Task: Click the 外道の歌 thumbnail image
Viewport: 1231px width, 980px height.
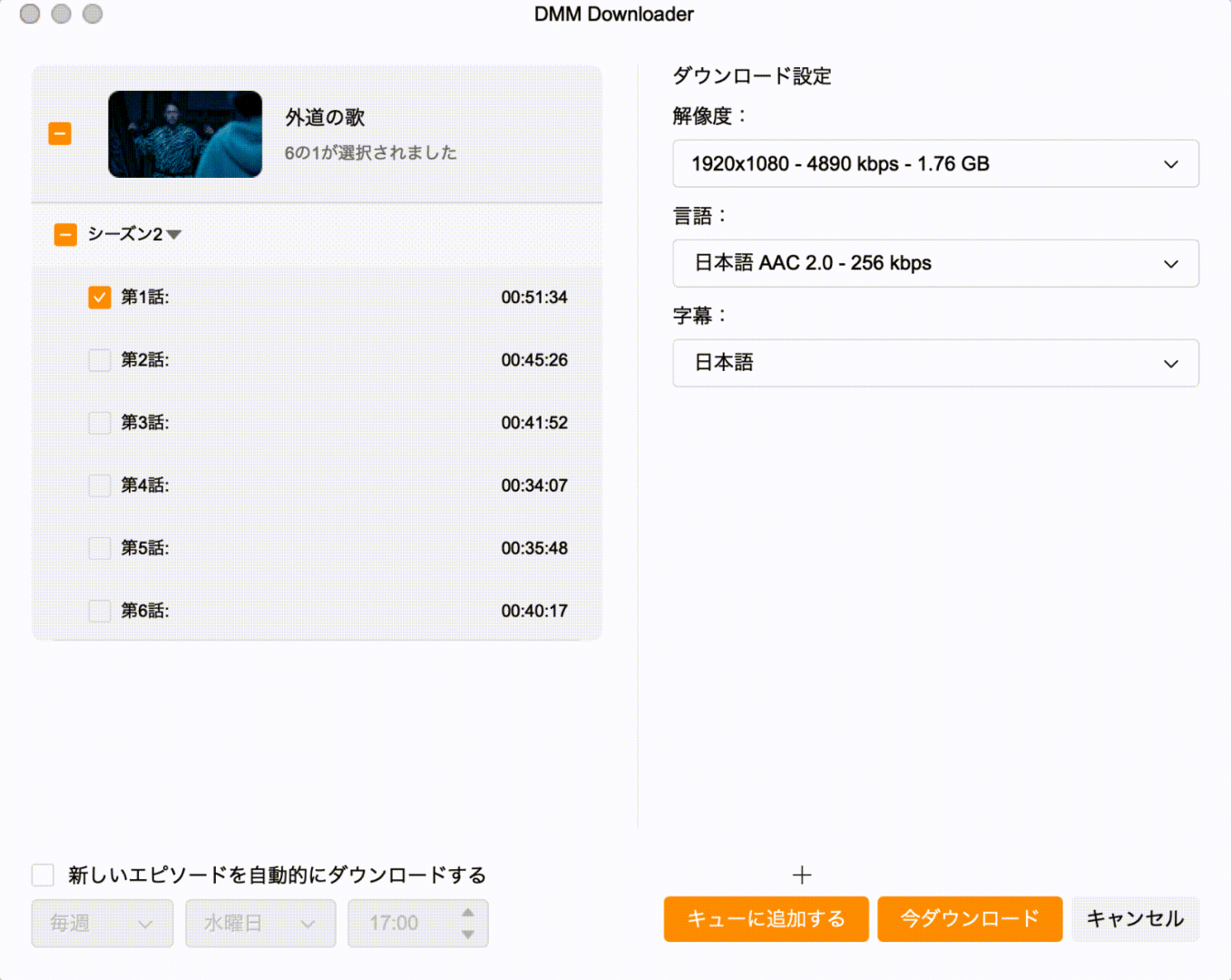Action: [x=185, y=134]
